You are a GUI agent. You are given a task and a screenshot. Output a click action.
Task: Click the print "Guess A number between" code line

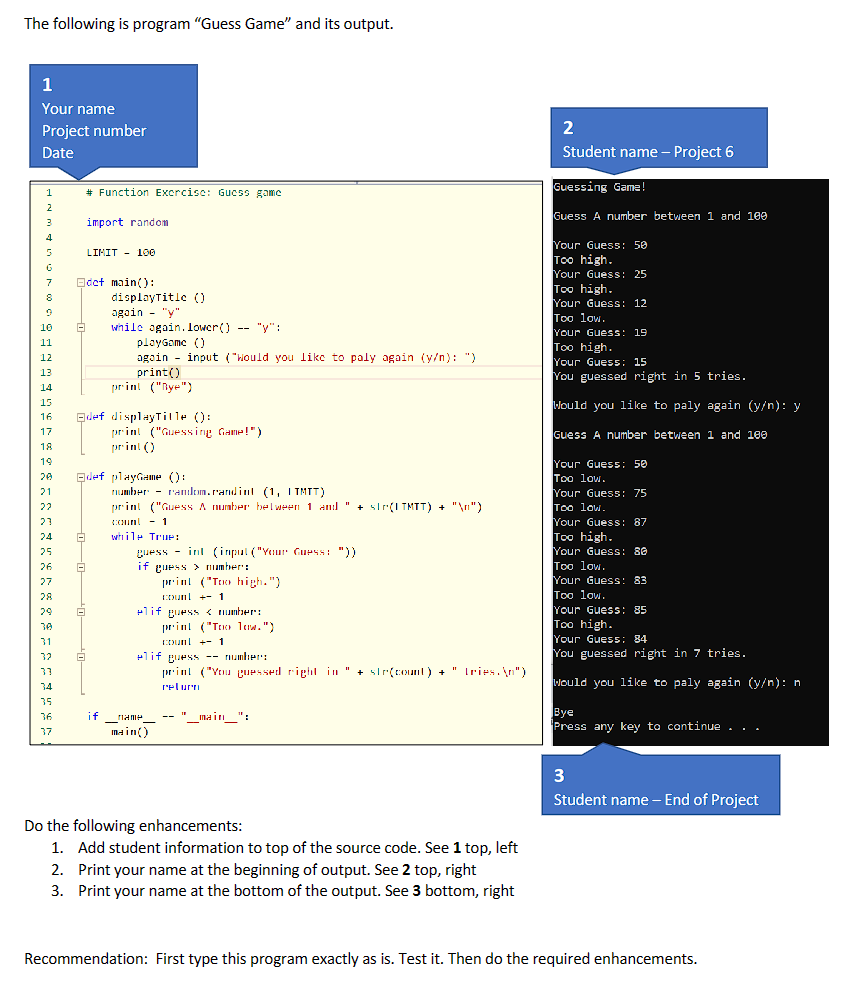pos(297,507)
